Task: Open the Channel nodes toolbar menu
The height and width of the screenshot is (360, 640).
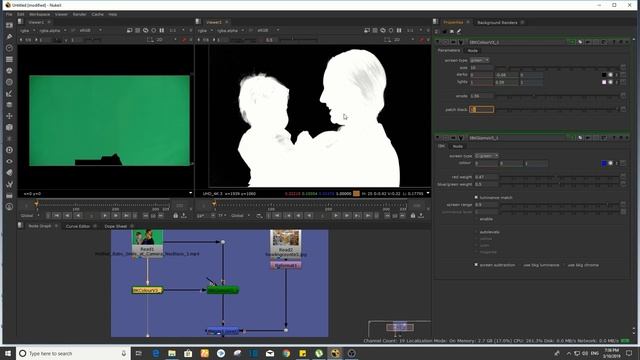Action: click(9, 59)
